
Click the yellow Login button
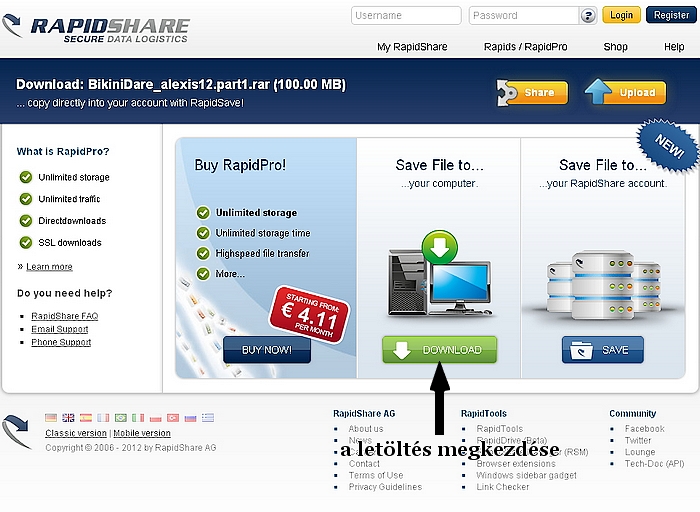coord(621,15)
